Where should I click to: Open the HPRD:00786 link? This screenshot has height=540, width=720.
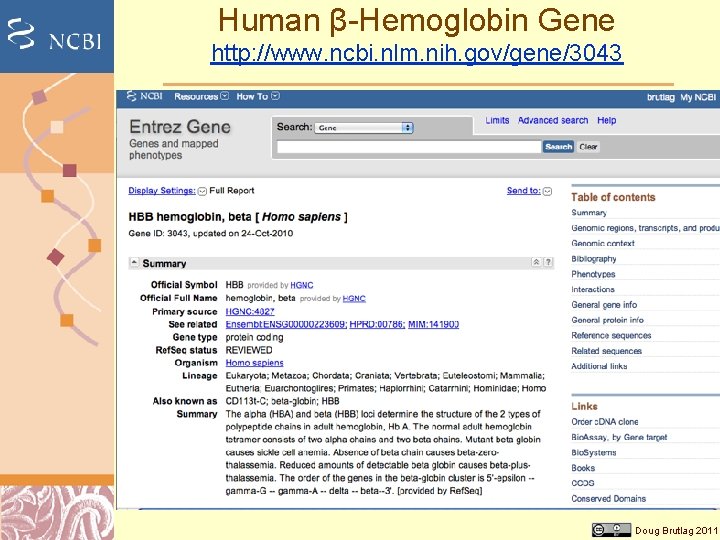(377, 324)
